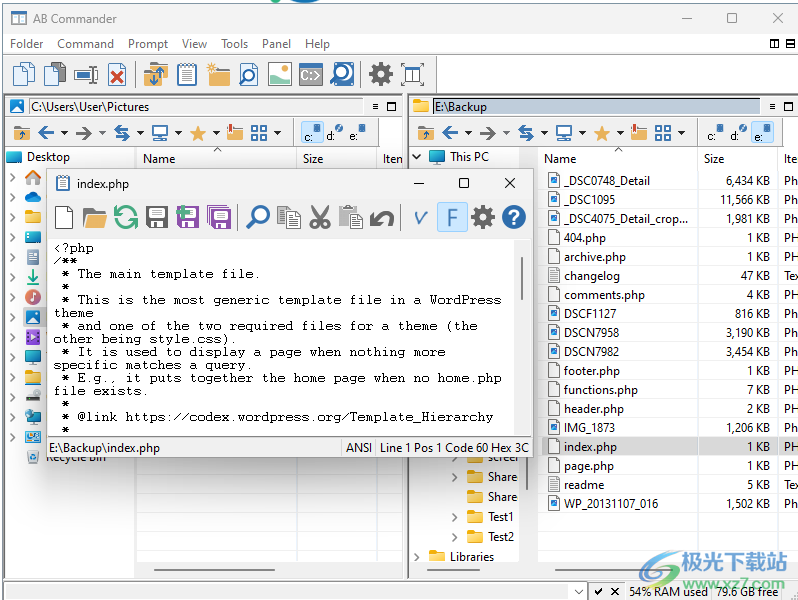Click the Paste clipboard icon in editor

tap(351, 218)
